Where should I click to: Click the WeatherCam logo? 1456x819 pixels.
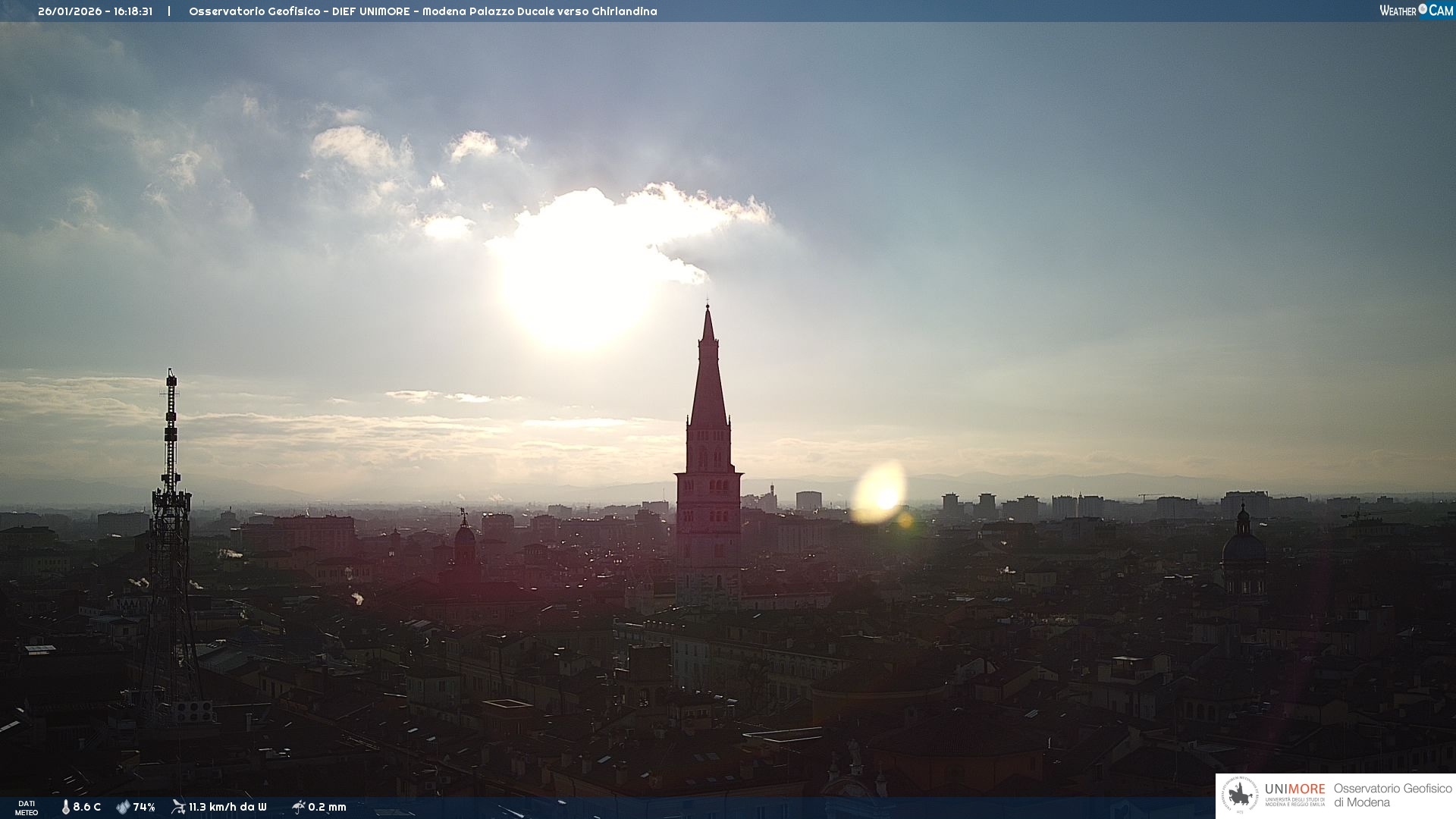(1416, 11)
